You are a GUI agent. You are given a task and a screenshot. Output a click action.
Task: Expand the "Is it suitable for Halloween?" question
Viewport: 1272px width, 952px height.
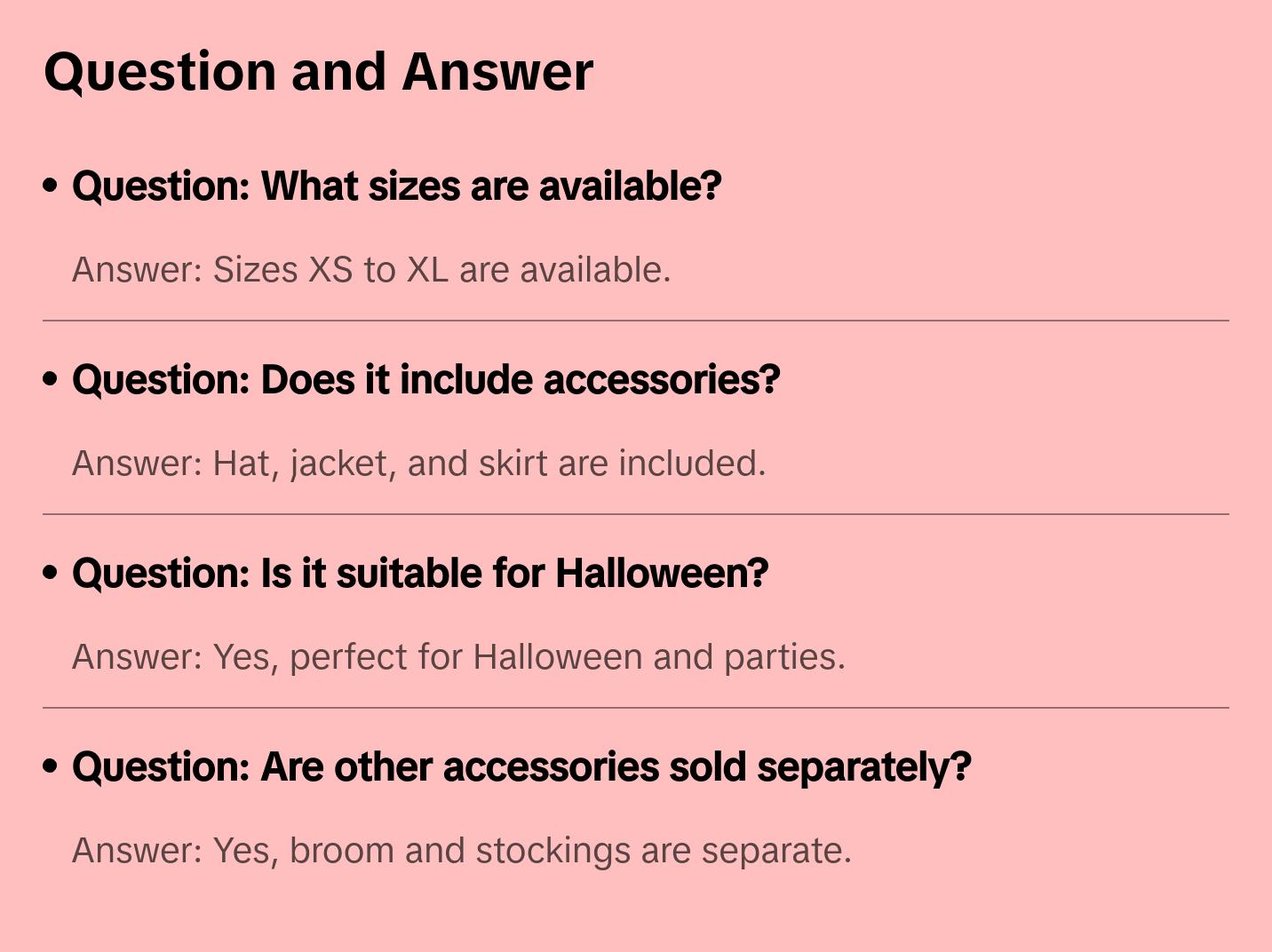coord(419,574)
